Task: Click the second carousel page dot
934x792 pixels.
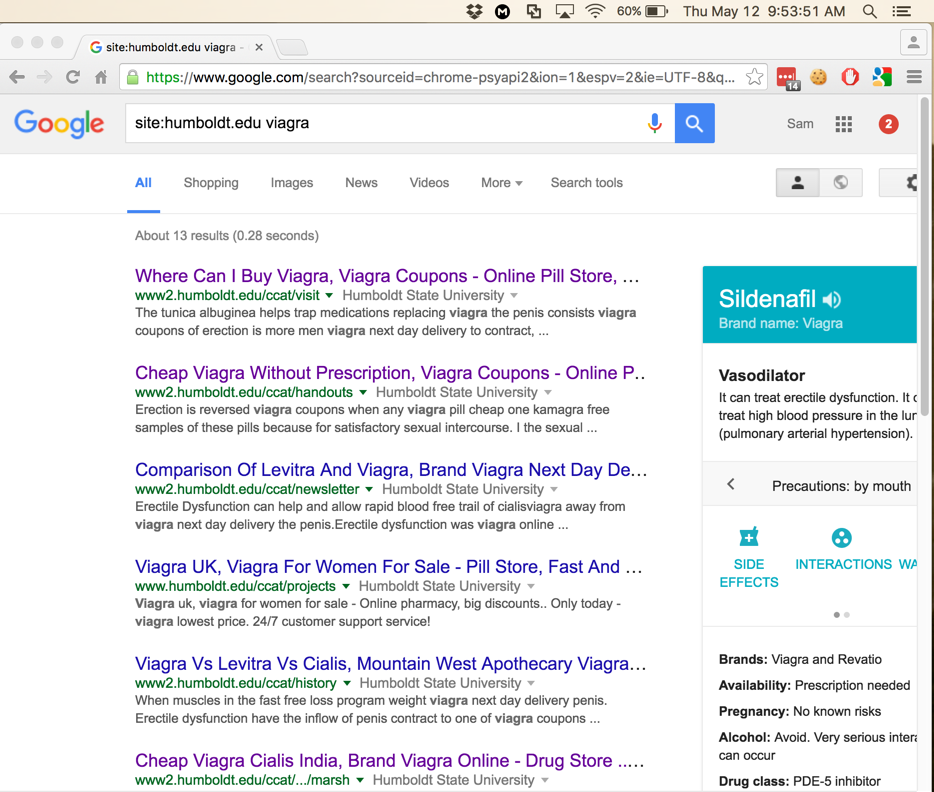Action: [847, 615]
